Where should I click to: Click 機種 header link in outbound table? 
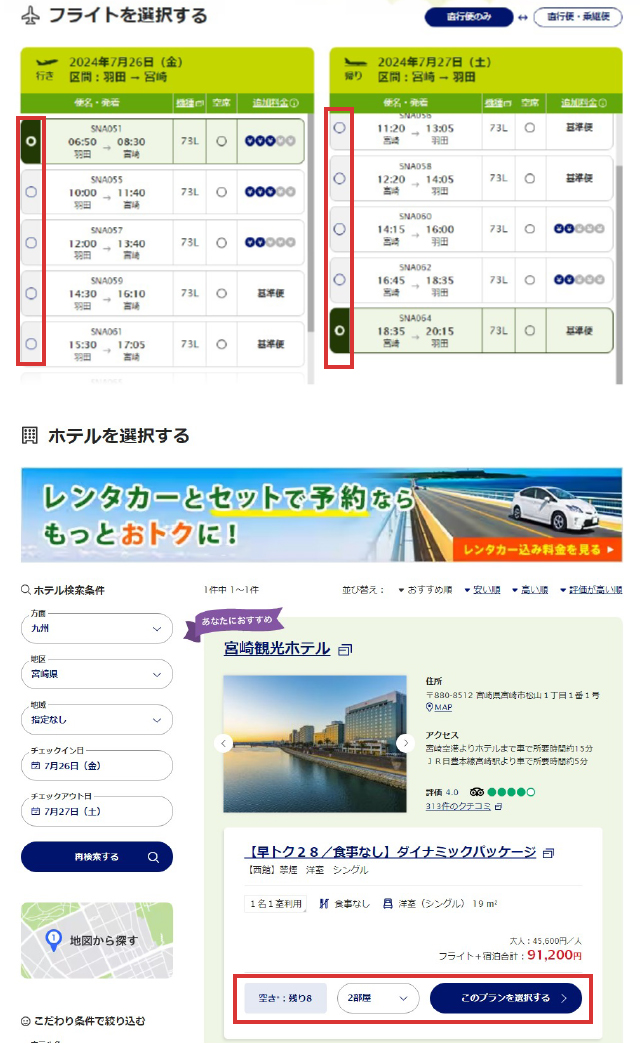189,103
